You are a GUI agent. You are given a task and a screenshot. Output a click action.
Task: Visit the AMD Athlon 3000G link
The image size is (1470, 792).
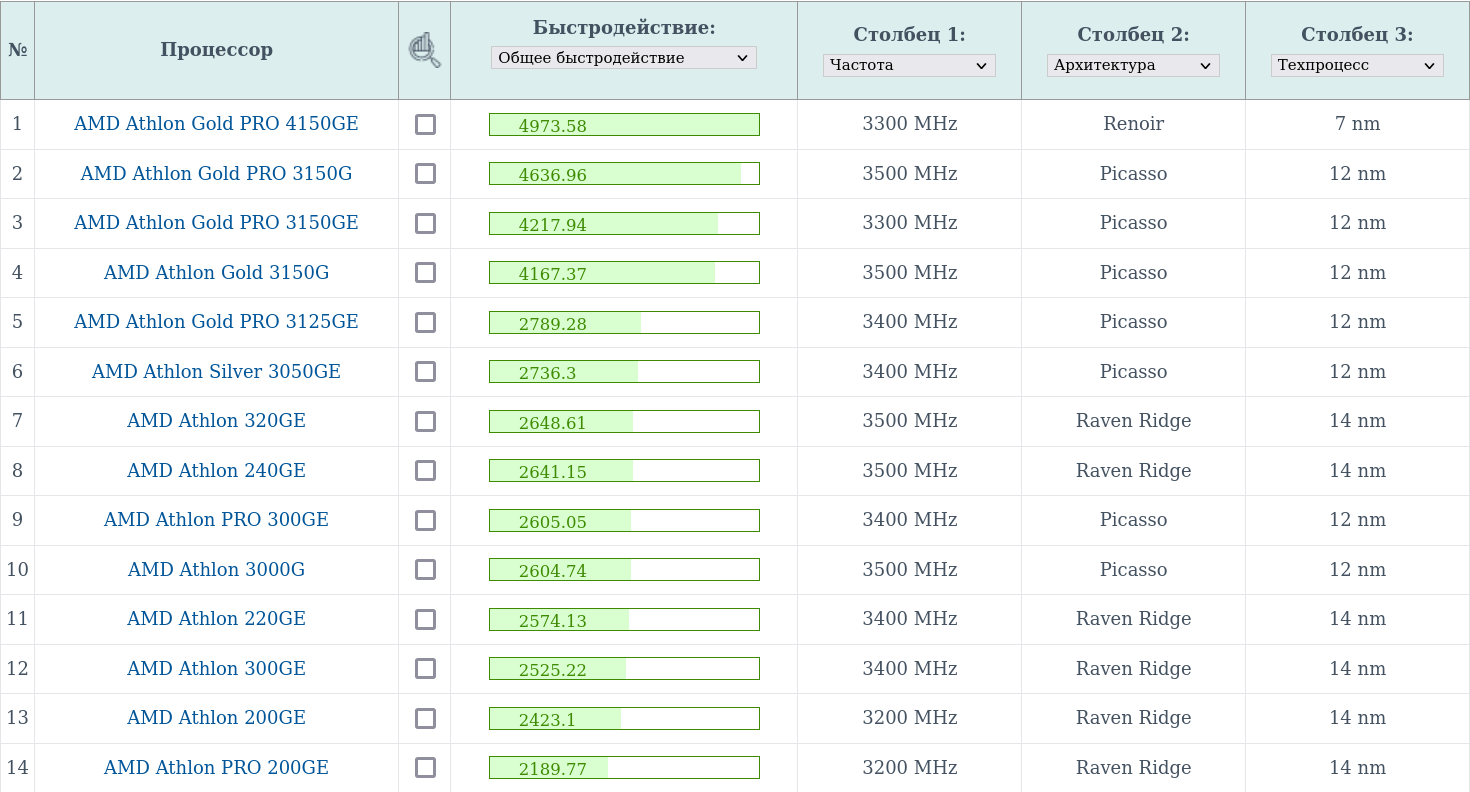click(216, 570)
